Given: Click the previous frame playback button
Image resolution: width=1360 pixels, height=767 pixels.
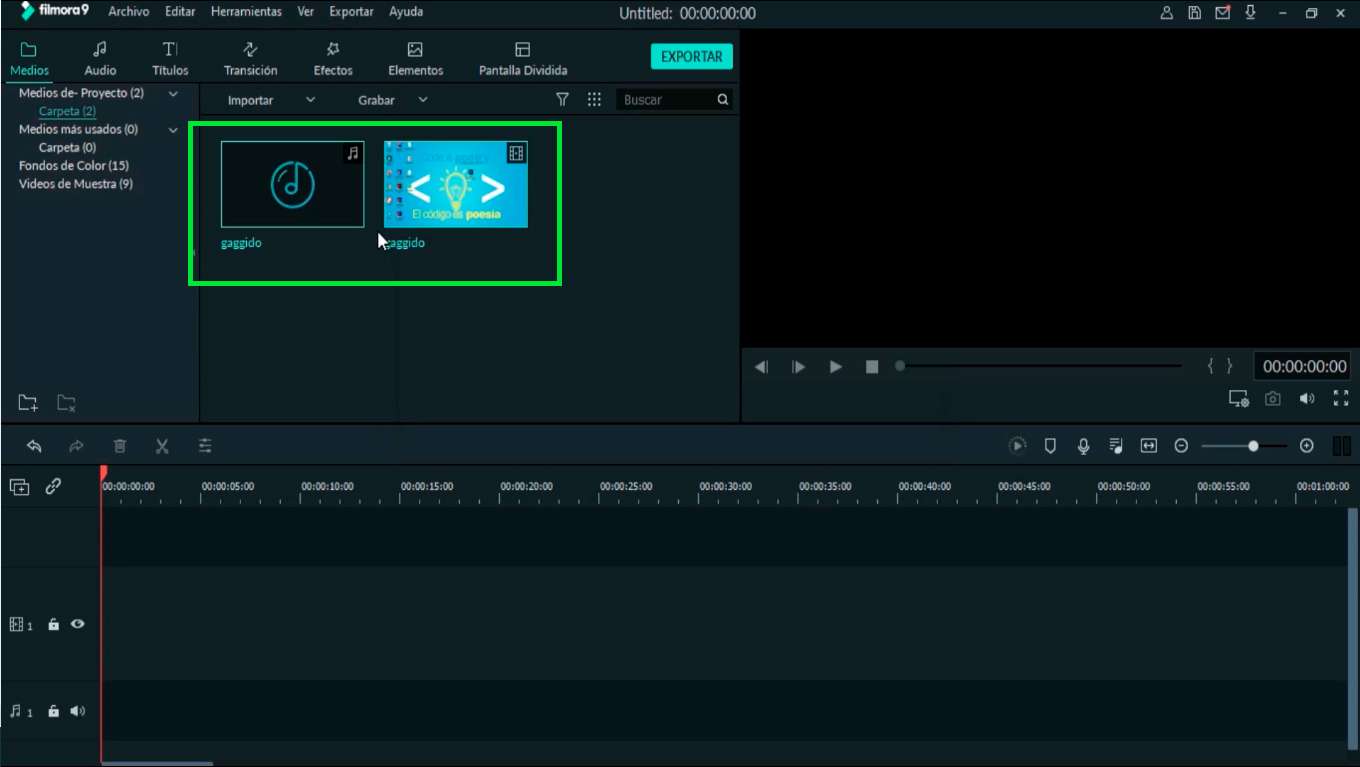Looking at the screenshot, I should (761, 367).
